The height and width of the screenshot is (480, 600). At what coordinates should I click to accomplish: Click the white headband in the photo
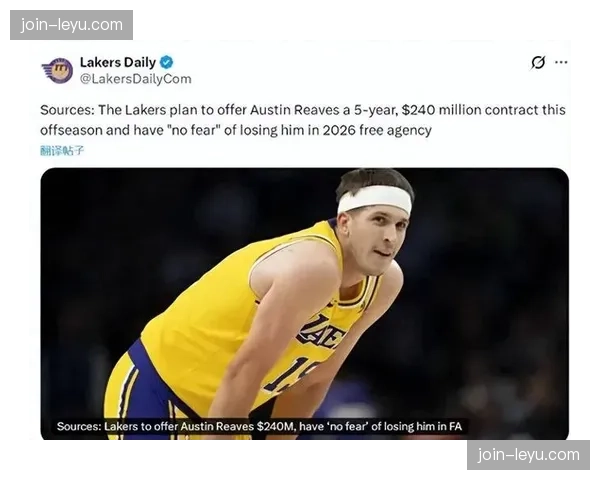[374, 200]
